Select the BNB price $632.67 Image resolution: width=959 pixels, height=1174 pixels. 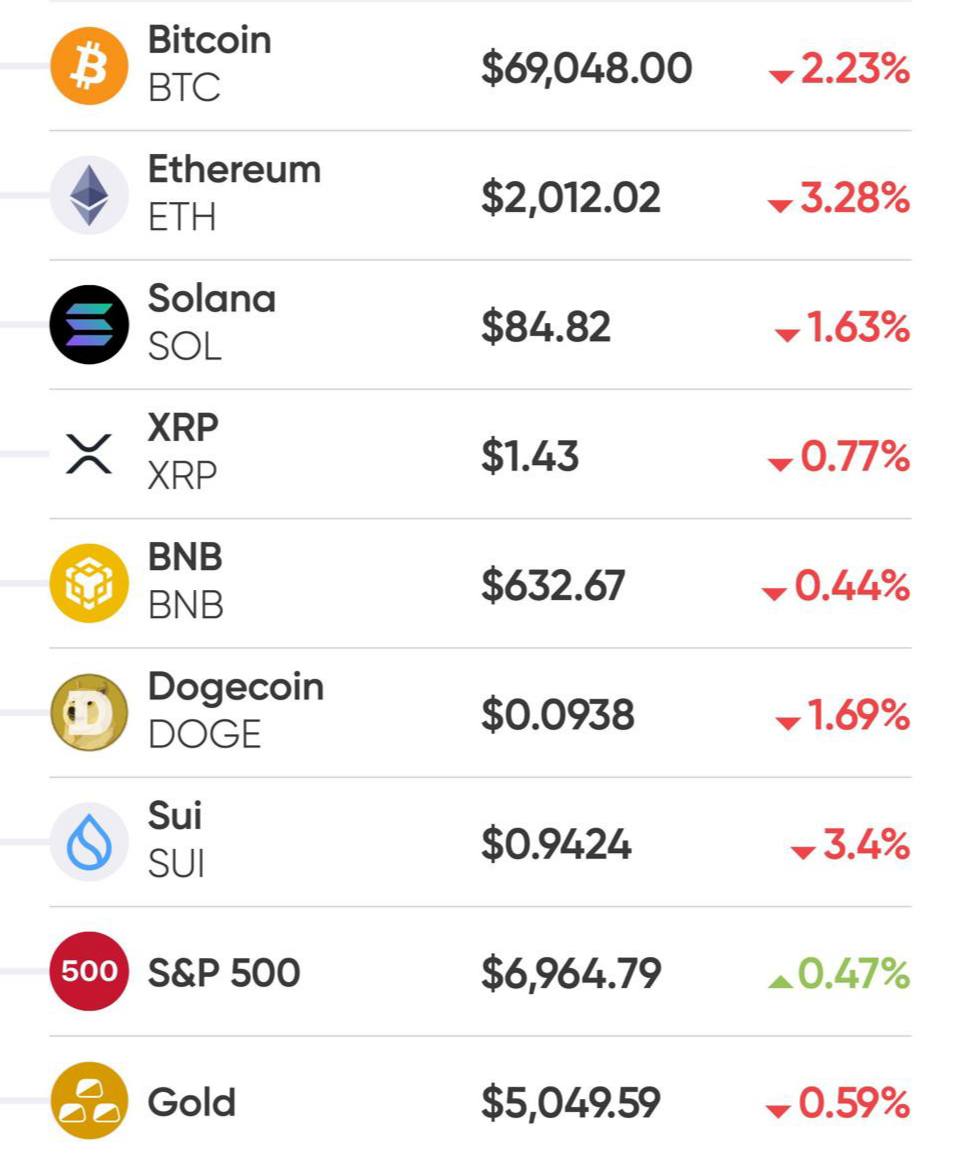click(x=553, y=585)
